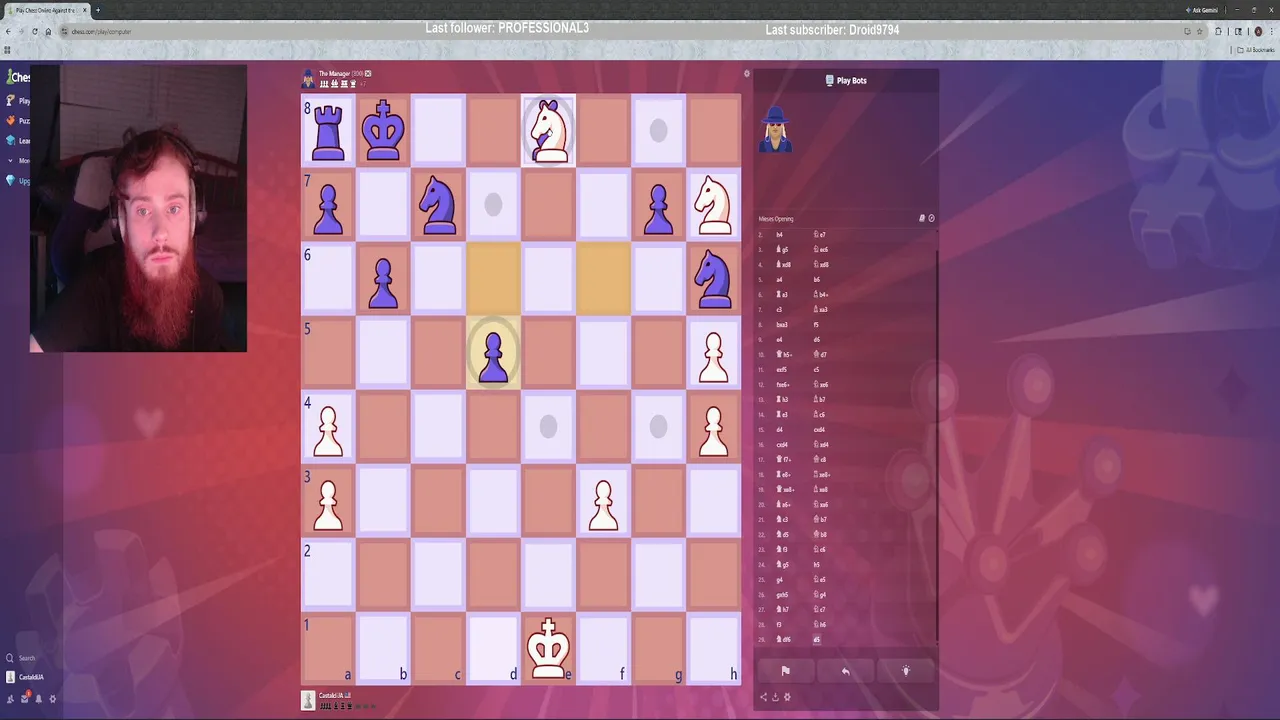Screen dimensions: 1280x720
Task: Move to the g4 dot square
Action: point(658,427)
